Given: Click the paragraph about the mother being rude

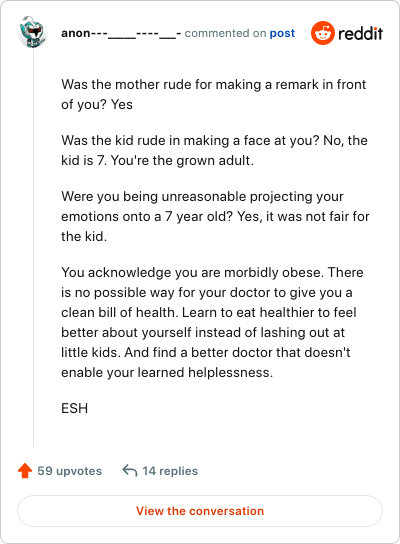Looking at the screenshot, I should [214, 94].
